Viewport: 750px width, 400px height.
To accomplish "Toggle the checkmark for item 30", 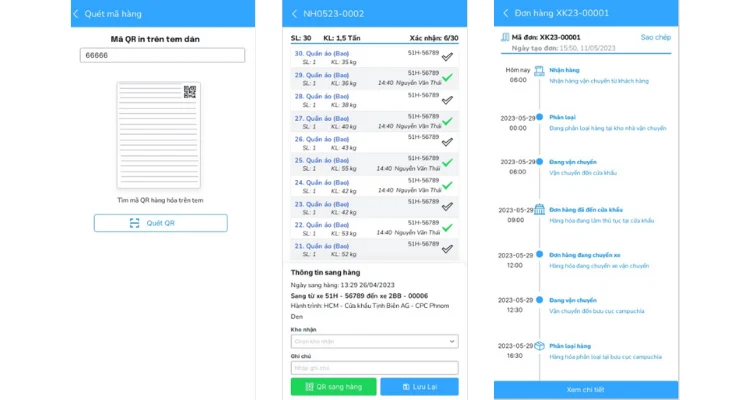I will [x=447, y=57].
